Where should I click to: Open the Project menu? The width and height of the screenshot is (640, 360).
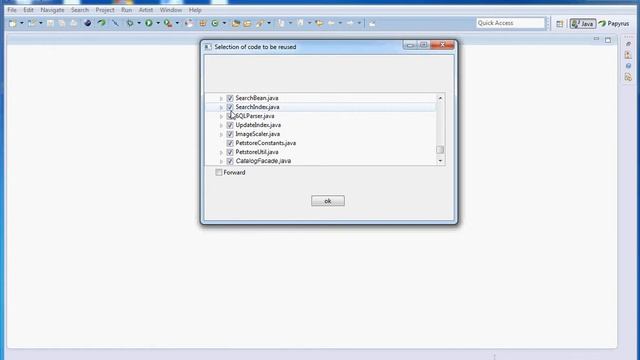click(x=105, y=10)
